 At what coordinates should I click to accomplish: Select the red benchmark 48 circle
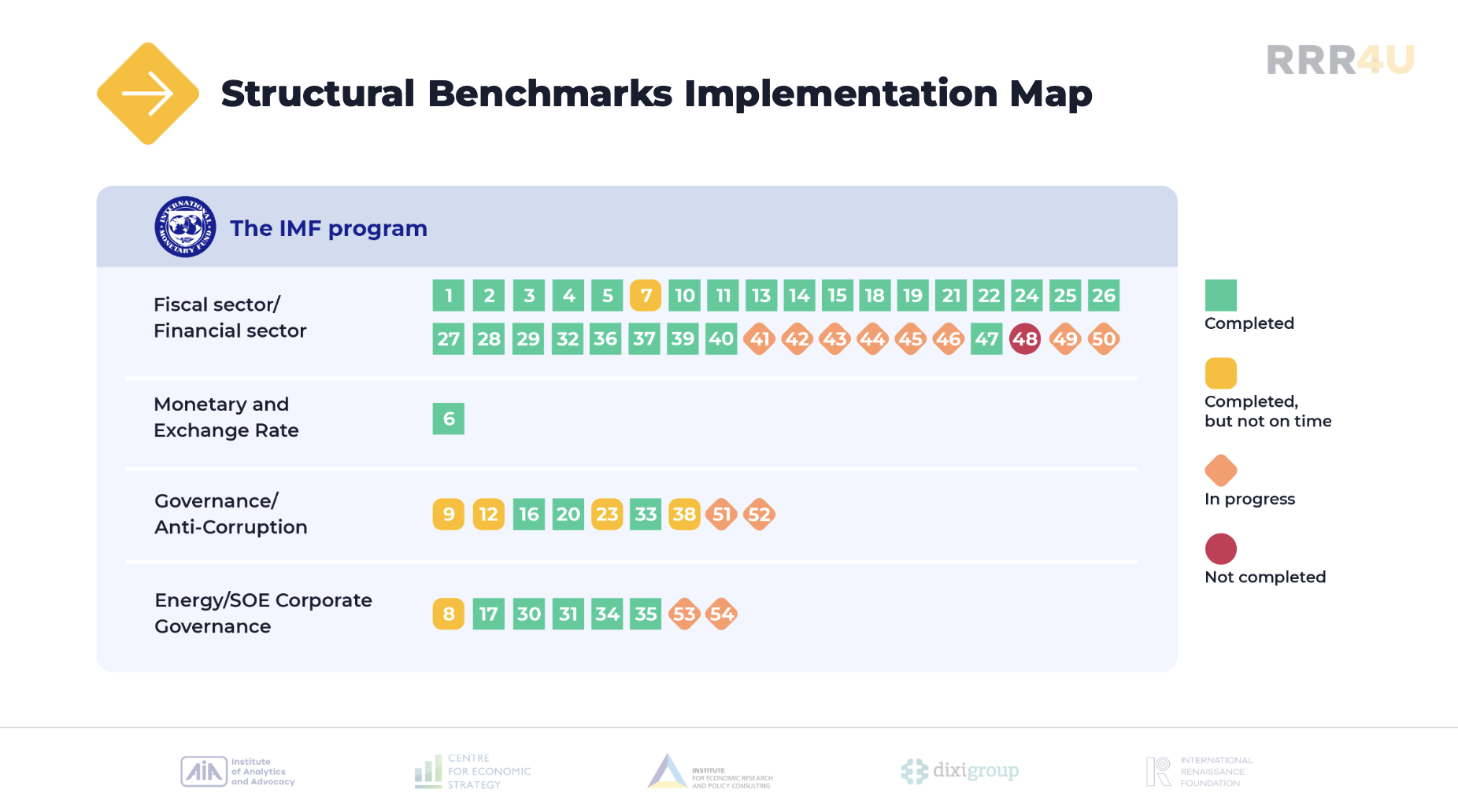click(1025, 339)
